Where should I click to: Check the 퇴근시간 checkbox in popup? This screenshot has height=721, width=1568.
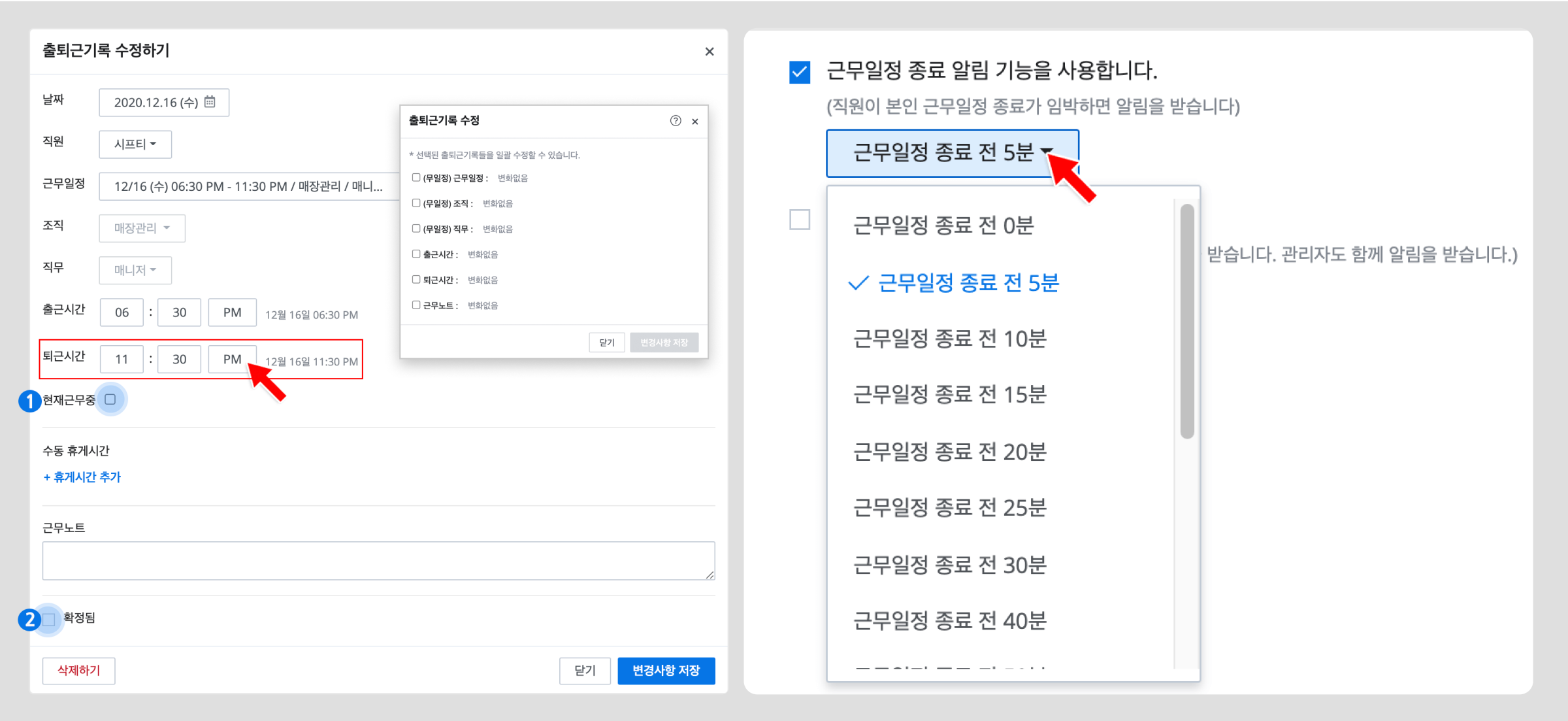point(416,280)
